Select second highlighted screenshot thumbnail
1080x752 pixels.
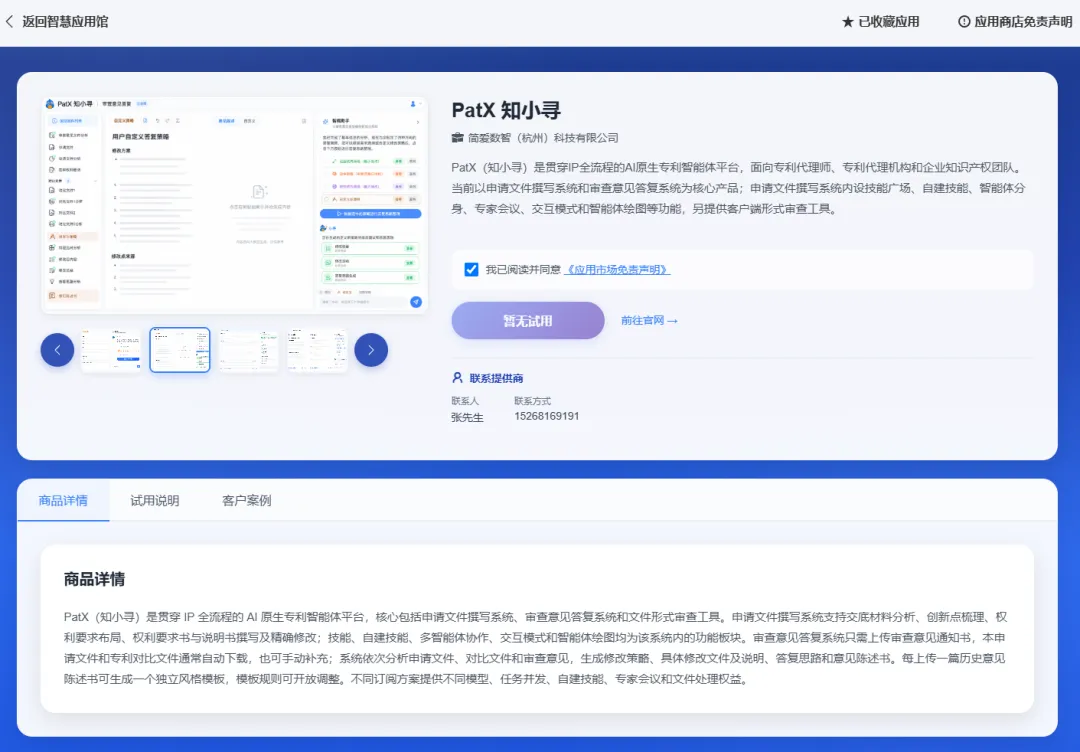(180, 350)
